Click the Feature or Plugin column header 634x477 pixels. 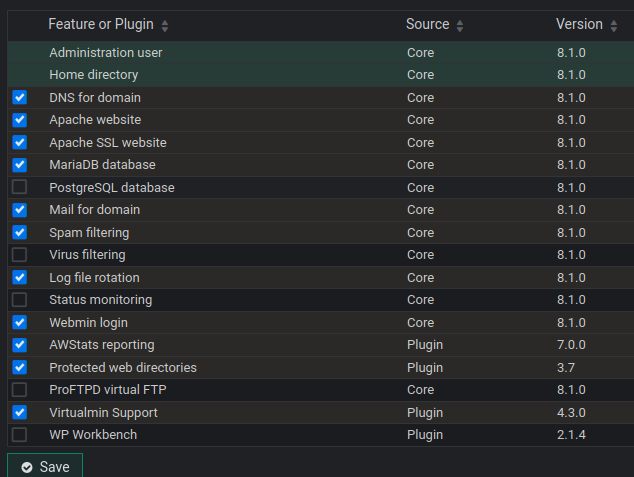[x=101, y=24]
